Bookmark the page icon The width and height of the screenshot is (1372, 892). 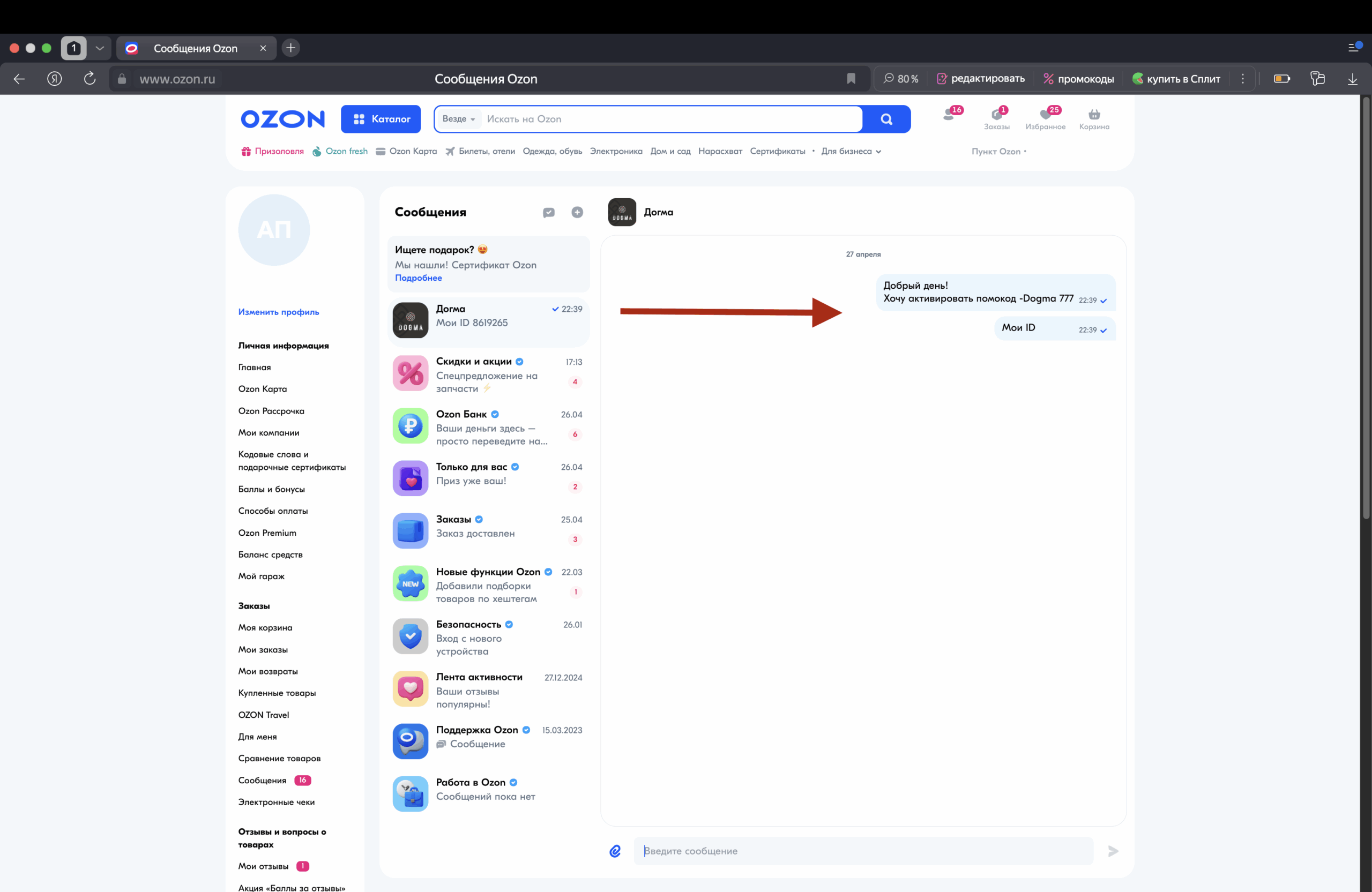point(851,79)
